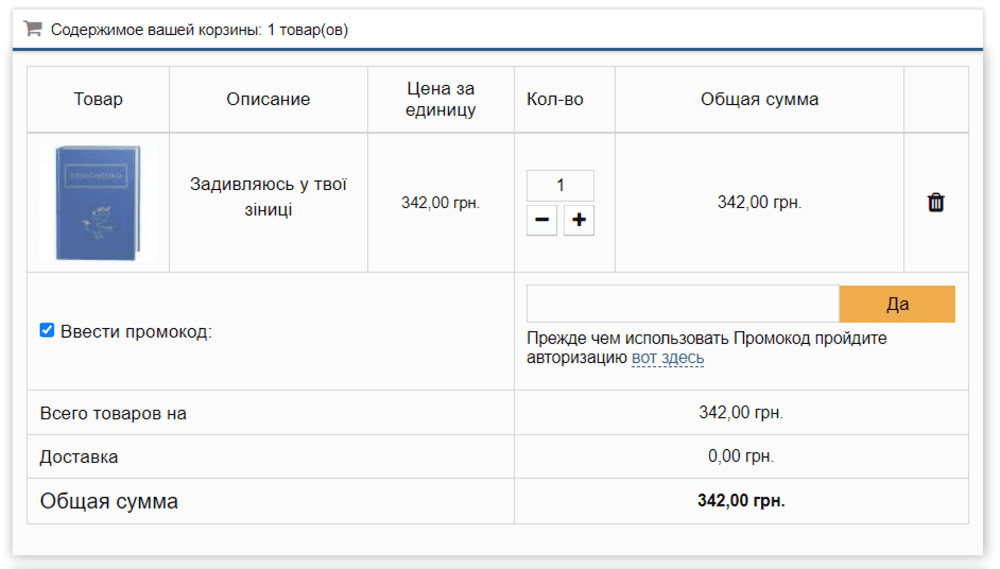Follow the "вот здесь" authorization link
Image resolution: width=1000 pixels, height=569 pixels.
click(x=667, y=358)
